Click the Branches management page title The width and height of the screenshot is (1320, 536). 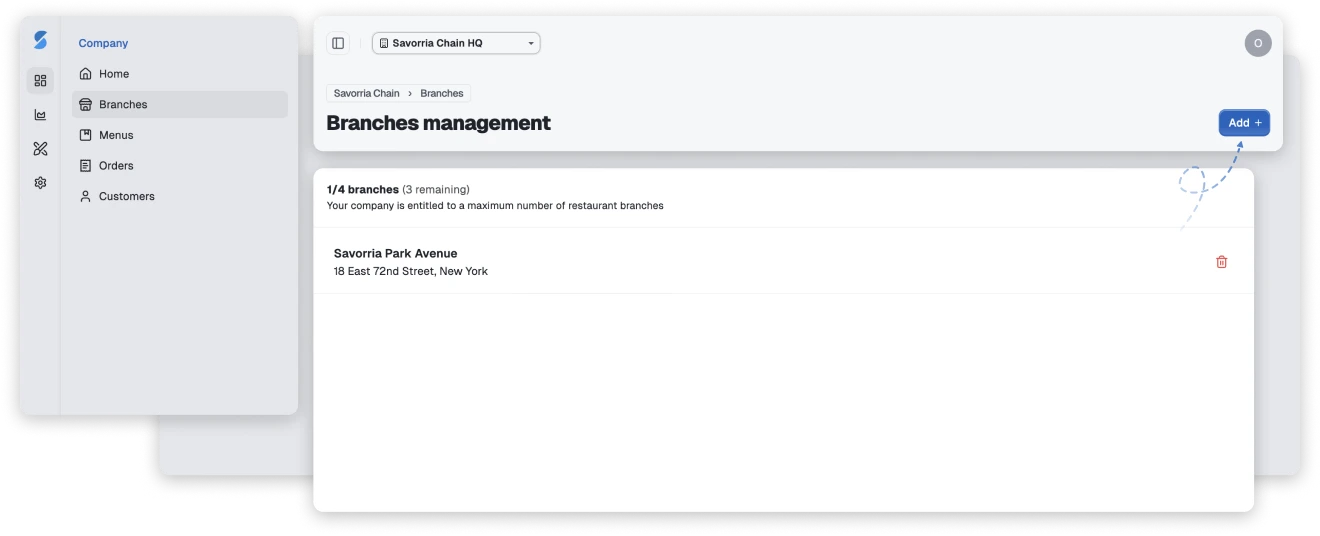click(438, 123)
